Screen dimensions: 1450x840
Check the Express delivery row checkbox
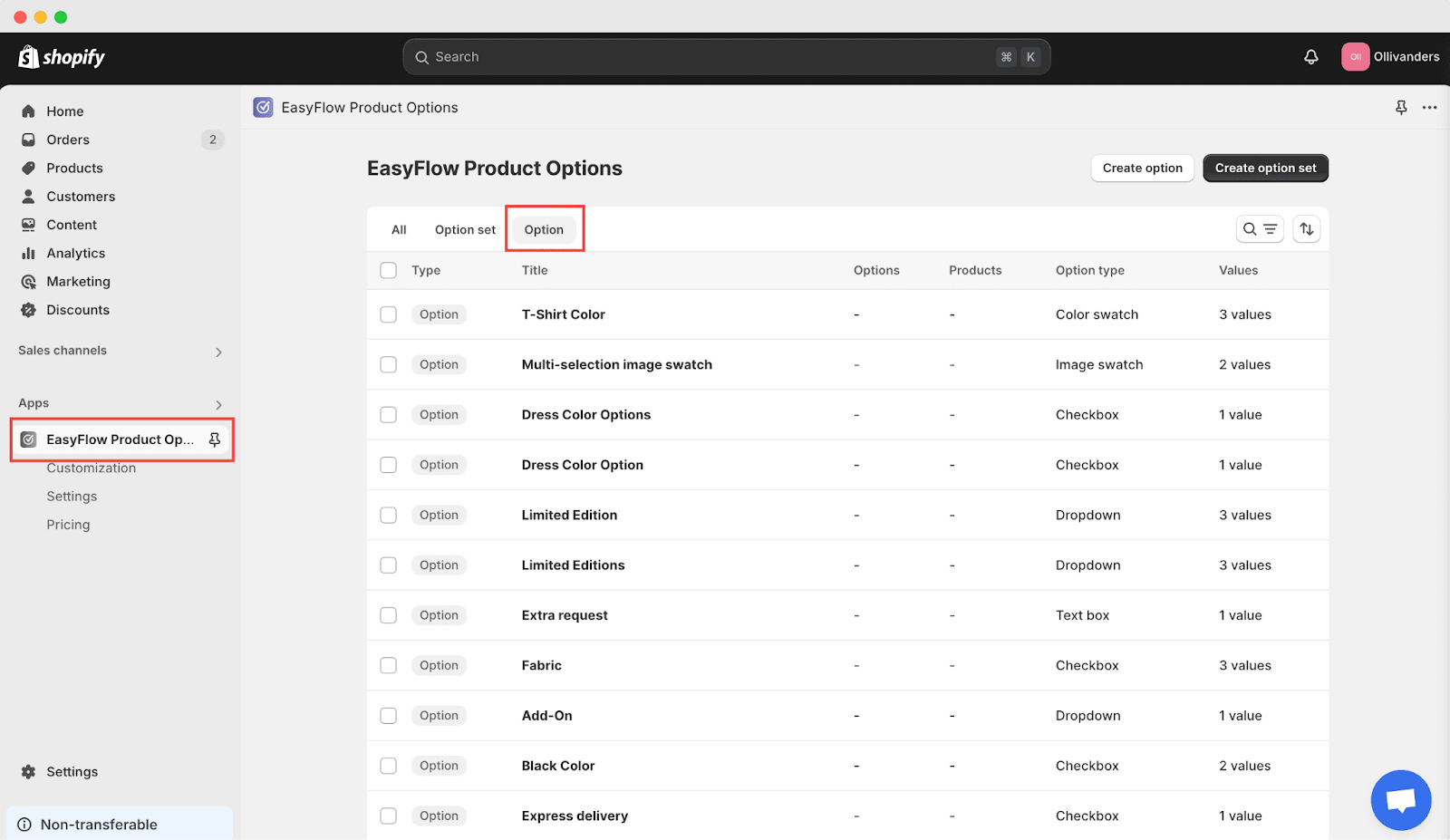coord(389,816)
